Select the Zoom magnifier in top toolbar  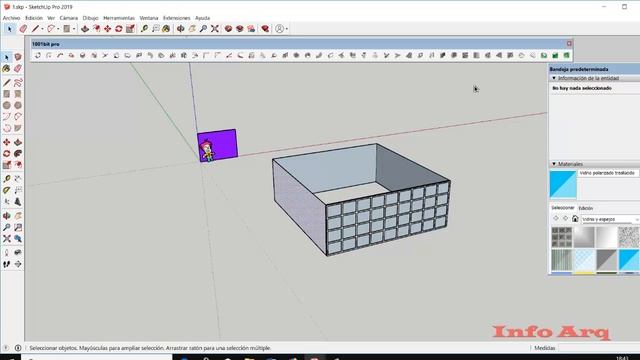[x=203, y=29]
